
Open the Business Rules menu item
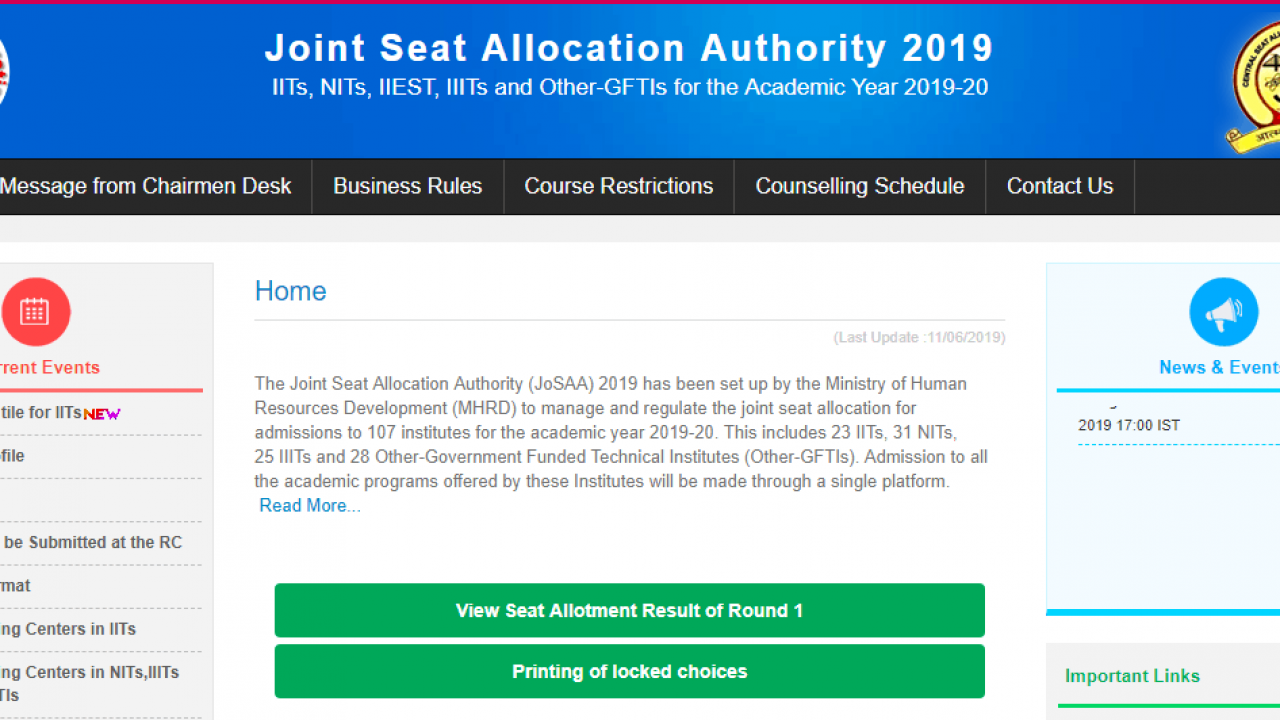click(407, 186)
